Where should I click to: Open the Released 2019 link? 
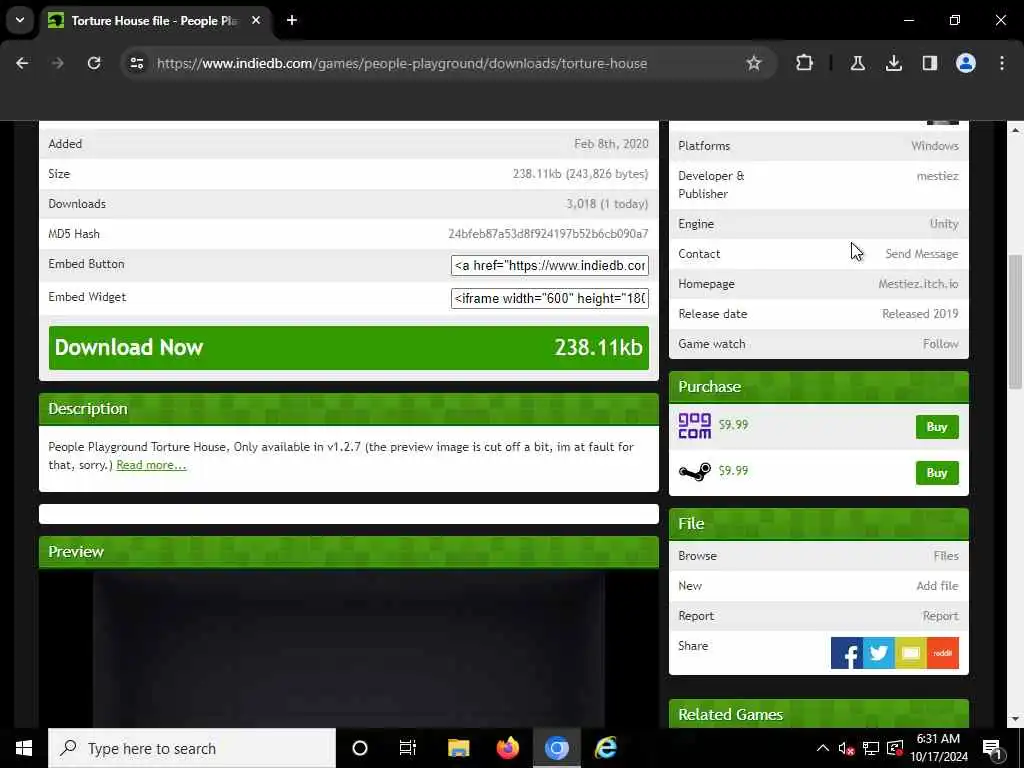(920, 313)
